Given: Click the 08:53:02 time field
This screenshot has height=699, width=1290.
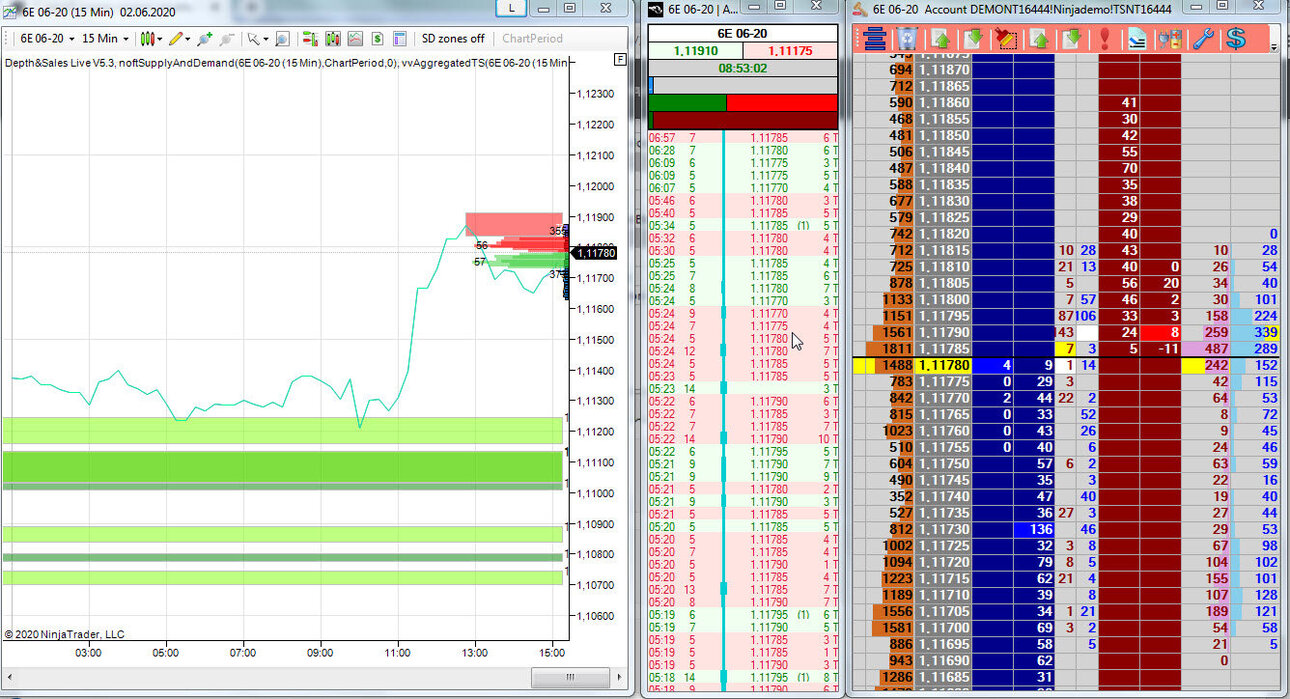Looking at the screenshot, I should tap(743, 68).
